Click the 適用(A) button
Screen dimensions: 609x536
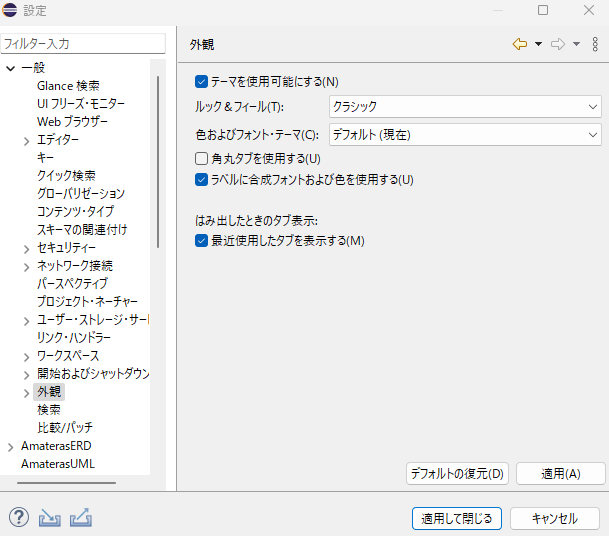tap(561, 473)
